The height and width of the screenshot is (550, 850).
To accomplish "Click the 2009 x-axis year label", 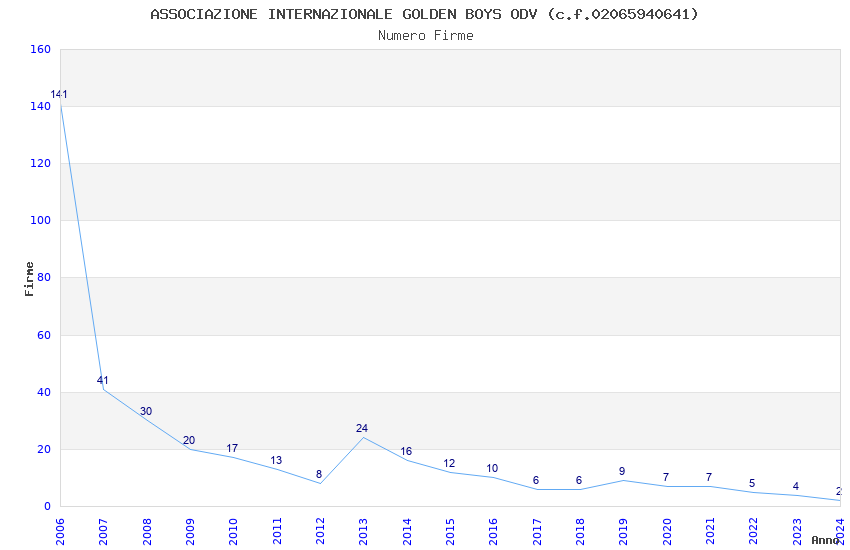I will click(190, 531).
